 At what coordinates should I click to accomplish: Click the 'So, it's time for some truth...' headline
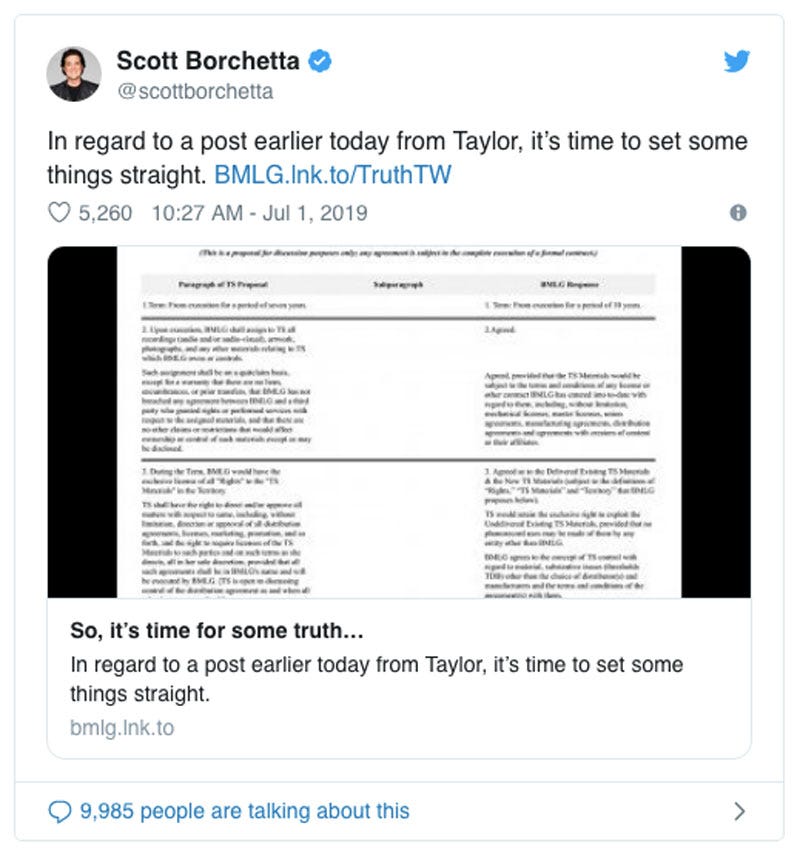pos(217,631)
